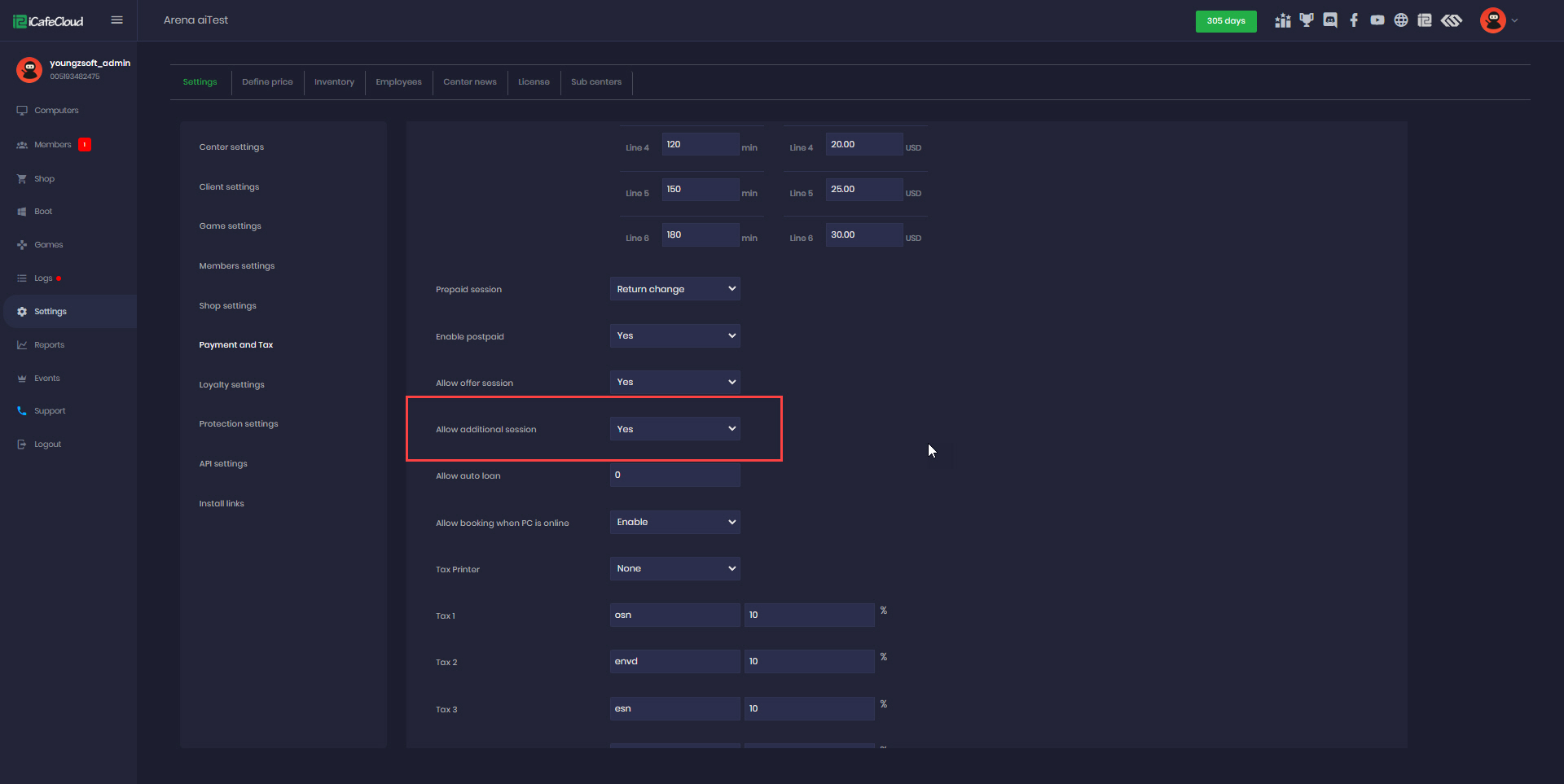Expand the Enable postpaid dropdown
The width and height of the screenshot is (1564, 784).
(x=674, y=335)
